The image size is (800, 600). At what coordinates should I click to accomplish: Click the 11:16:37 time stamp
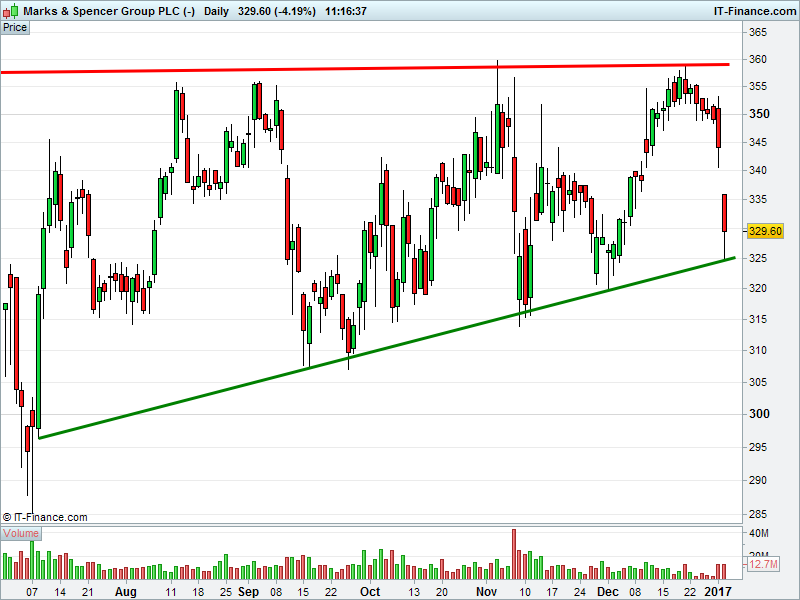point(345,11)
